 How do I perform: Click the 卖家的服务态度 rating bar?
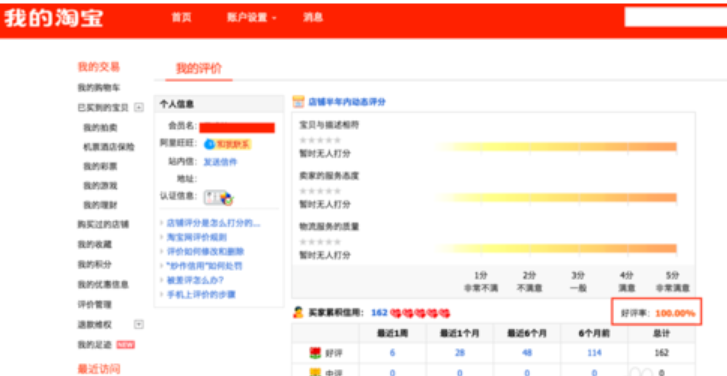tap(555, 198)
